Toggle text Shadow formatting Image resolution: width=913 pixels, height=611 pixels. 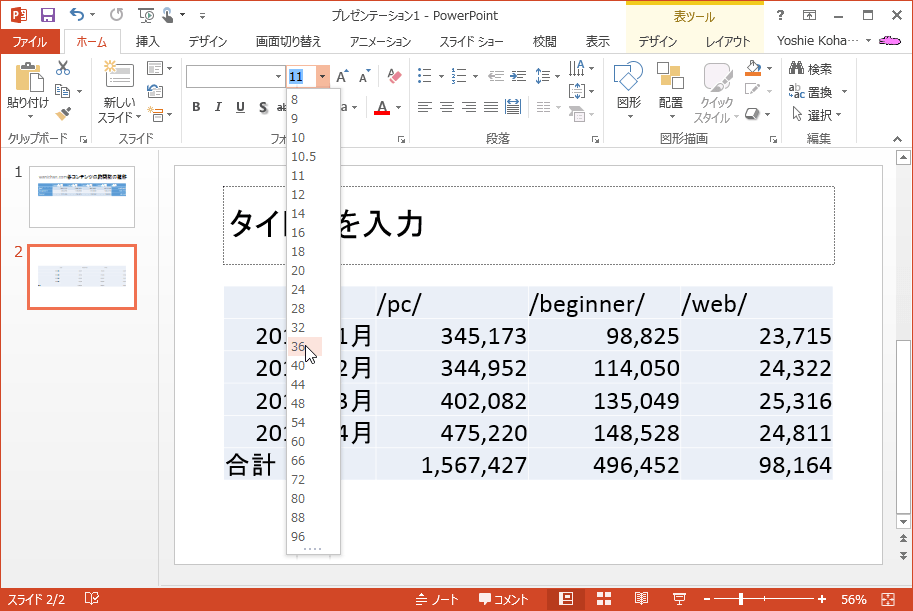pos(263,107)
